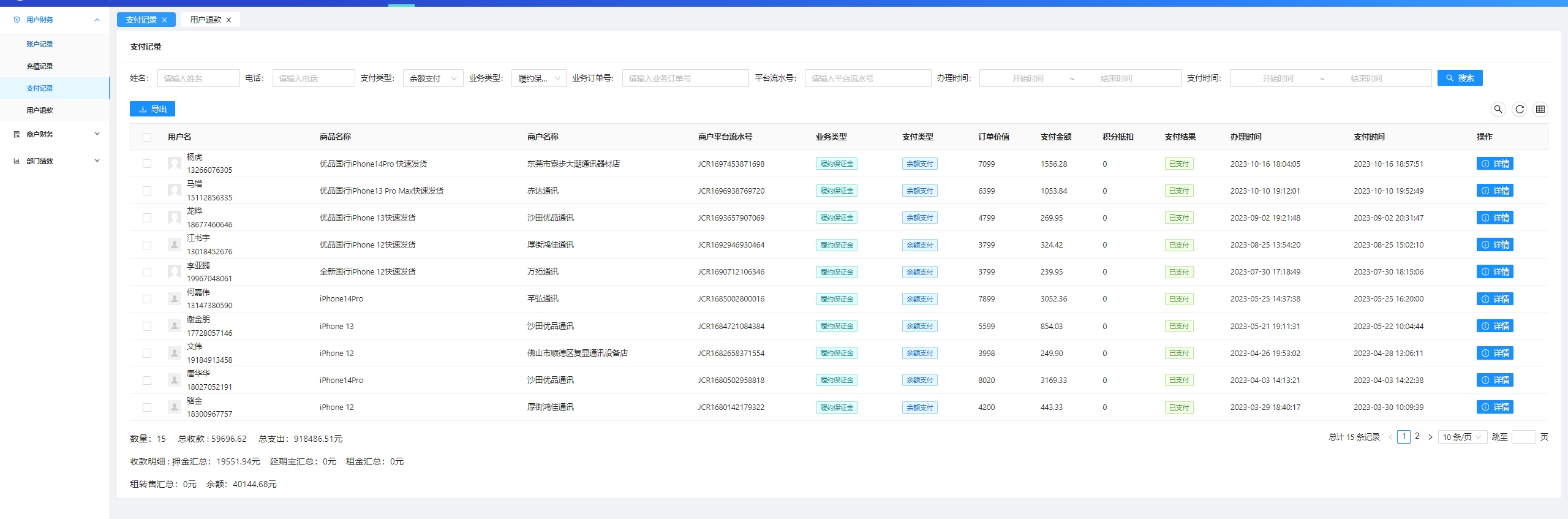Image resolution: width=1568 pixels, height=519 pixels.
Task: Focus the 业务订单号 input field
Action: (x=685, y=78)
